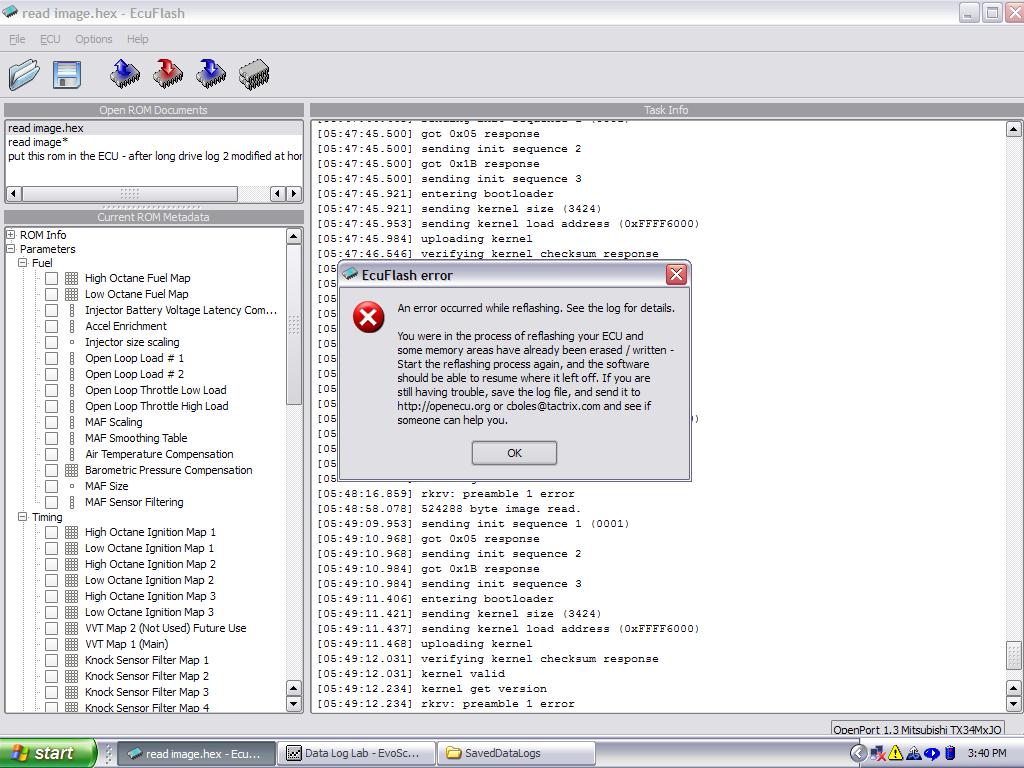Click the icon beside MAF Sensor Filtering
The height and width of the screenshot is (768, 1024).
tap(72, 502)
